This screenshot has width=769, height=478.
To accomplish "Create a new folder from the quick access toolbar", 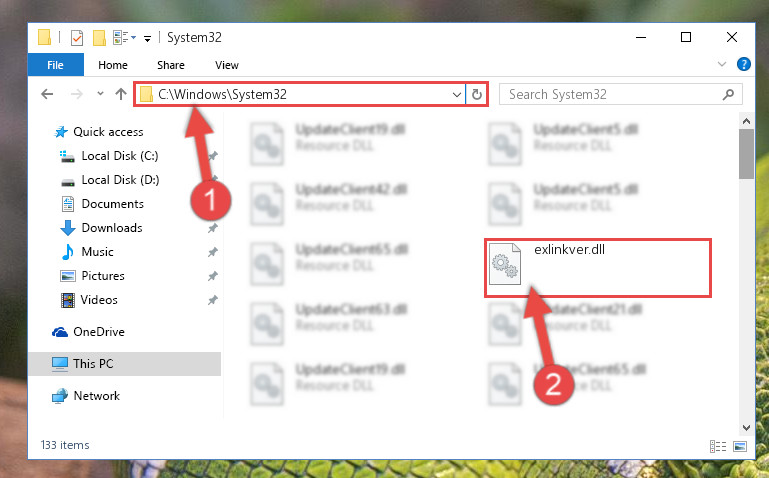I will pos(99,38).
